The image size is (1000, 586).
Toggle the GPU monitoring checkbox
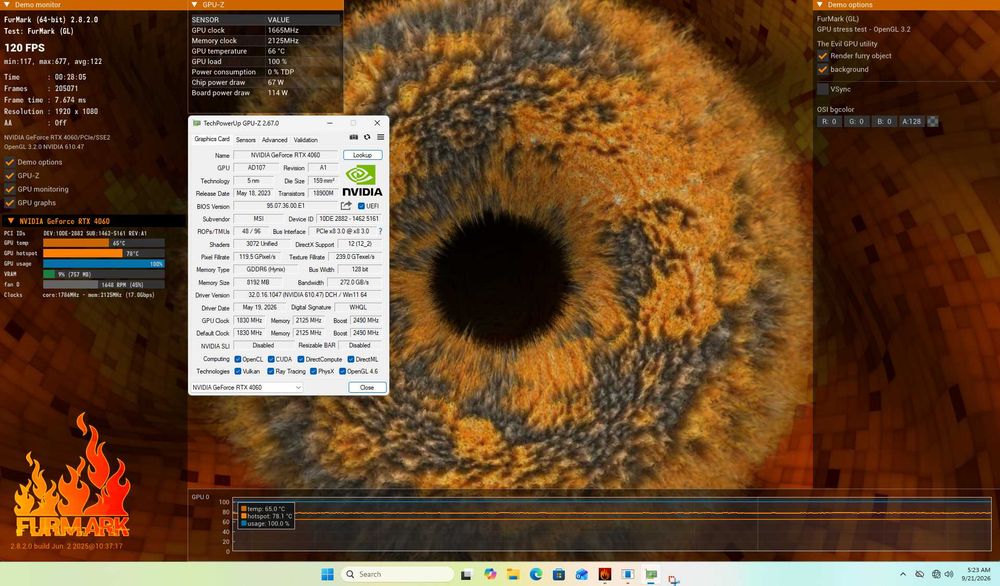pyautogui.click(x=10, y=189)
